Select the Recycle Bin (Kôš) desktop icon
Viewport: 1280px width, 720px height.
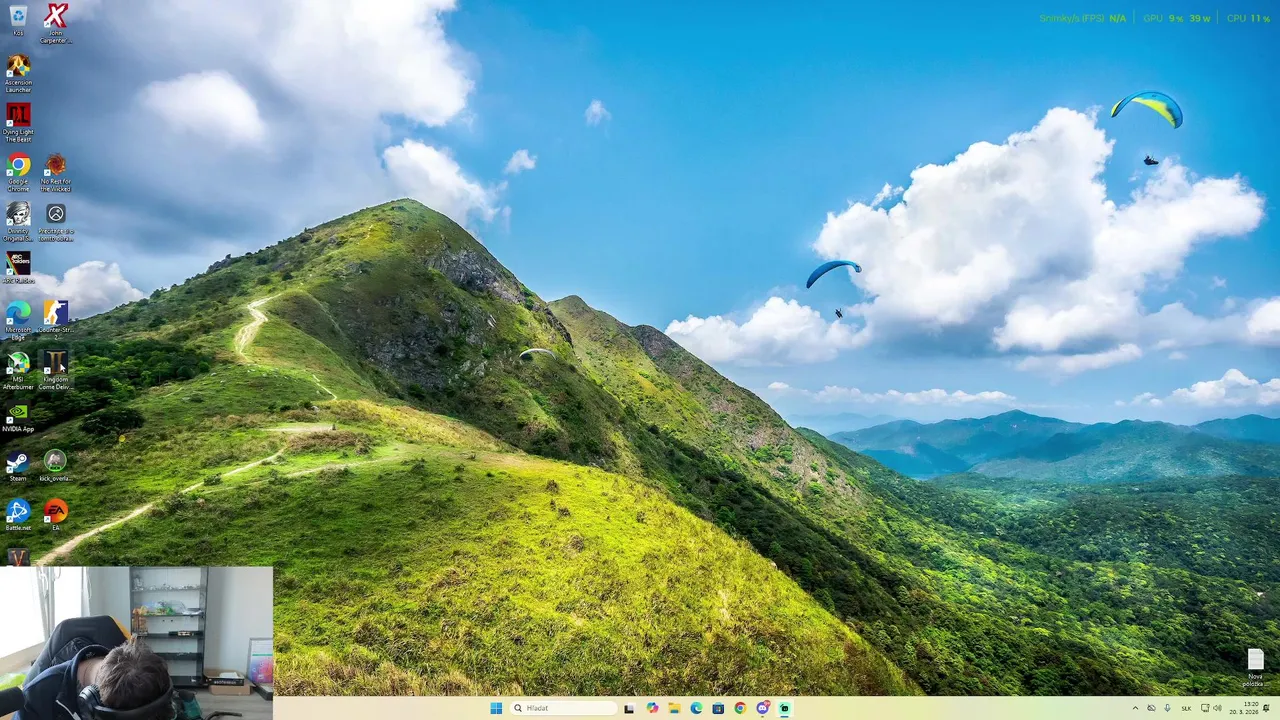[18, 21]
